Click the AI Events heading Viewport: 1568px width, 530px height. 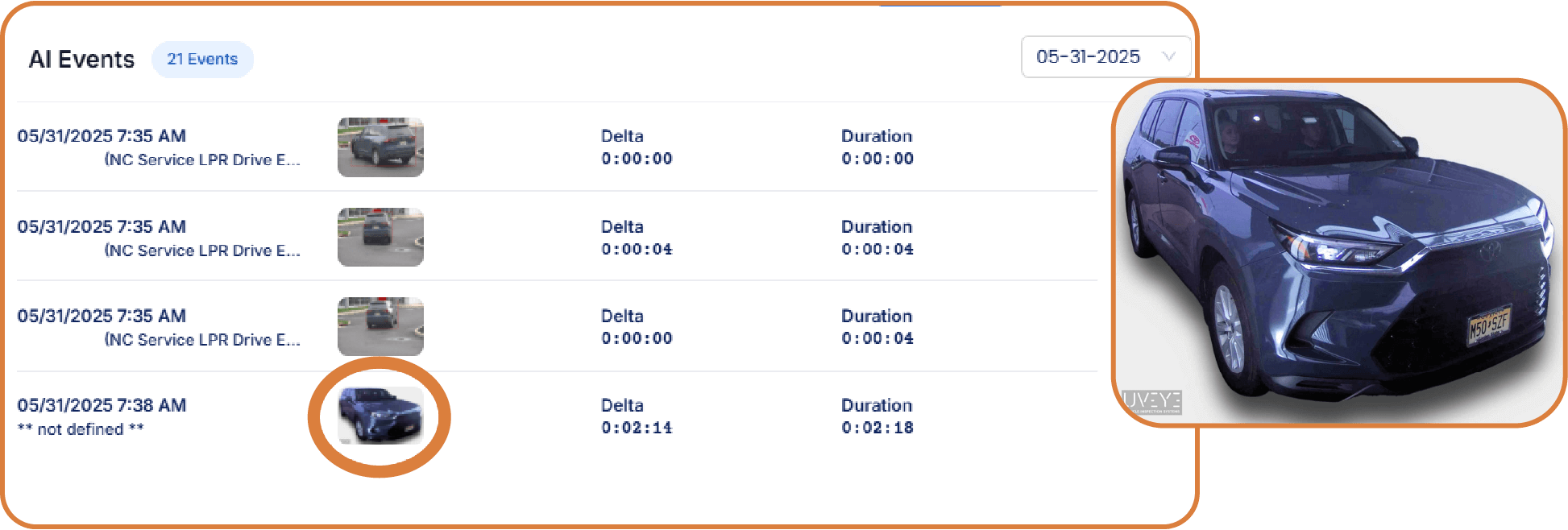pyautogui.click(x=81, y=60)
